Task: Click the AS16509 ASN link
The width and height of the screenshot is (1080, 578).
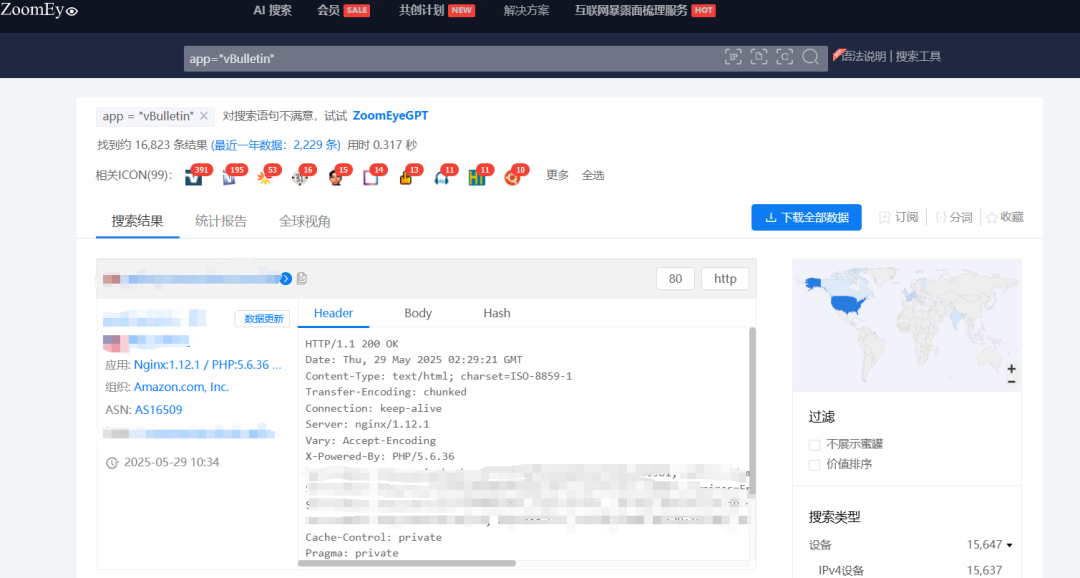Action: 158,409
